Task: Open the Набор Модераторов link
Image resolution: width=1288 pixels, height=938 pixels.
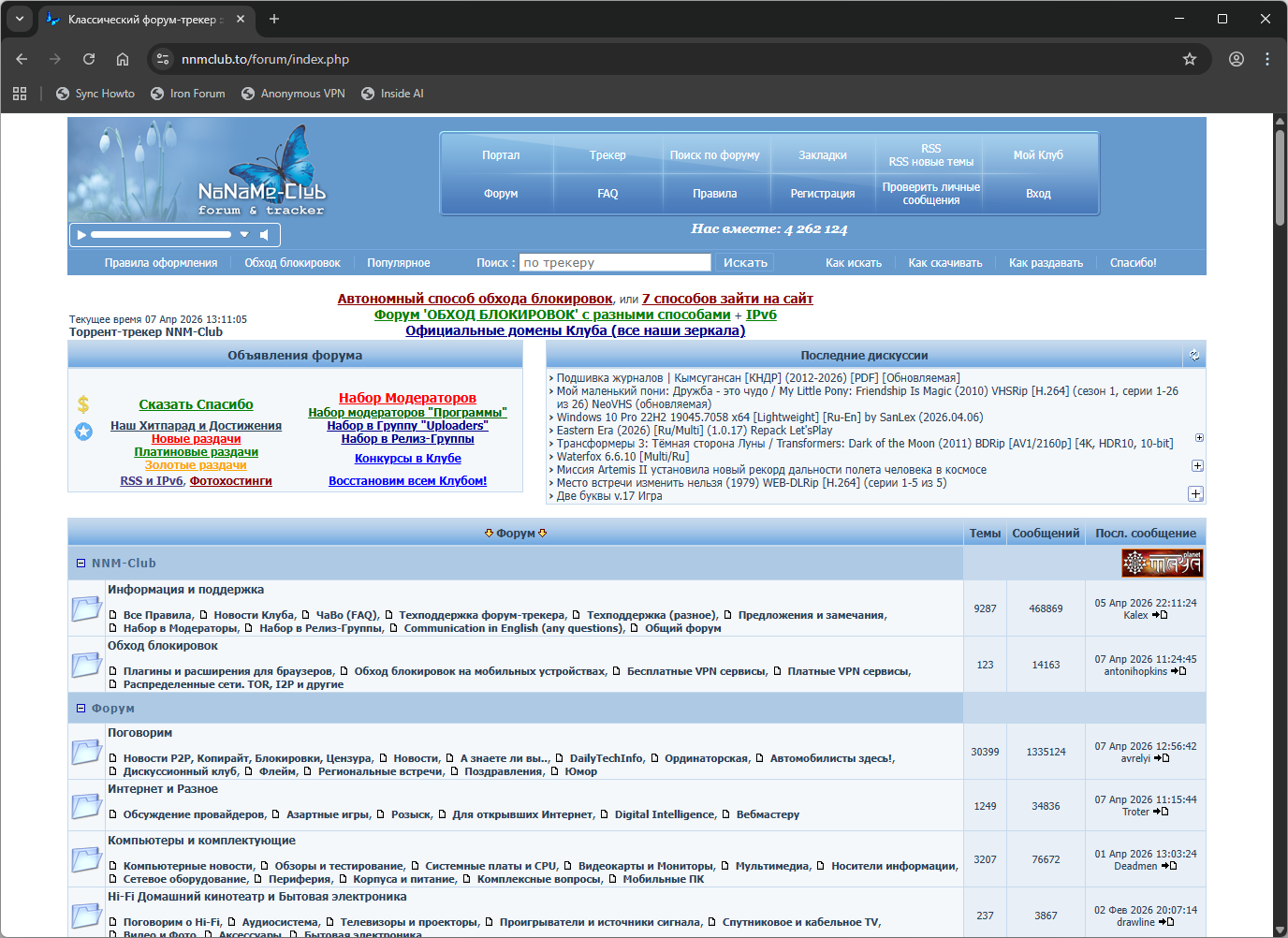Action: (x=407, y=398)
